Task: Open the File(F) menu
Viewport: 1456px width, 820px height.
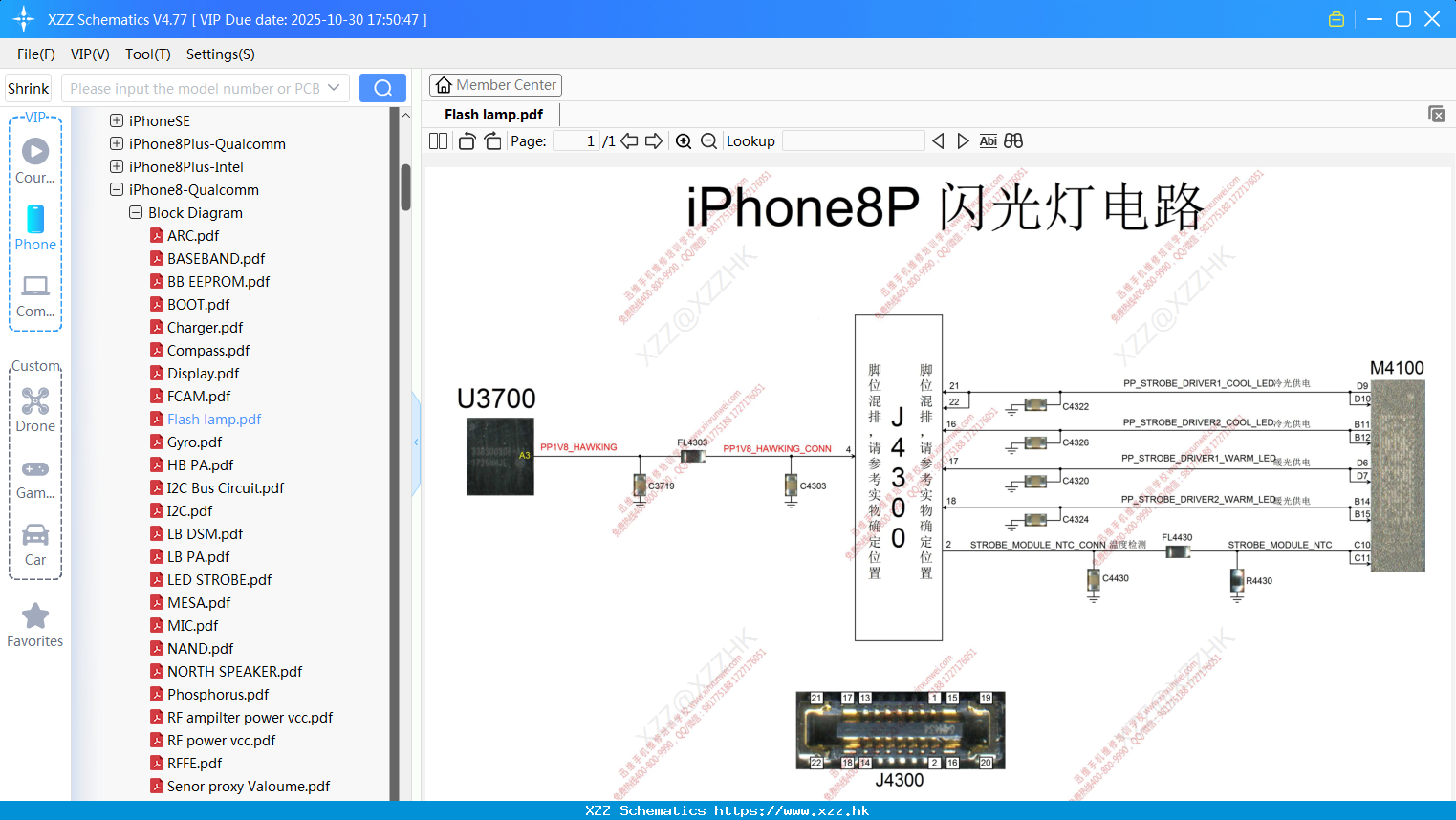Action: 36,54
